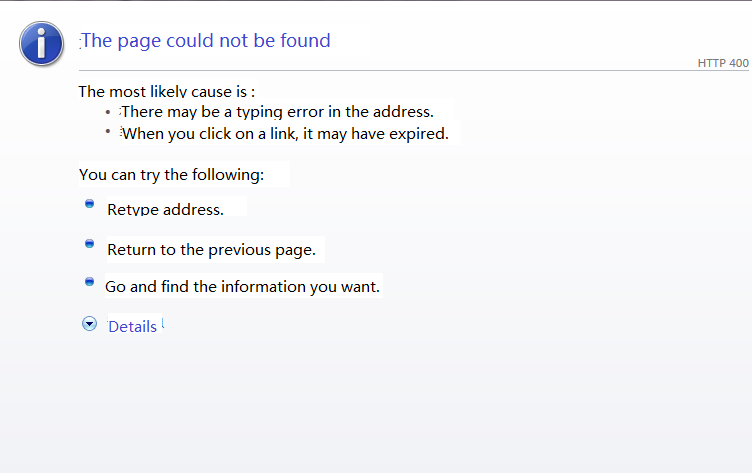Click the You can try the following text
The height and width of the screenshot is (474, 752).
tap(171, 174)
